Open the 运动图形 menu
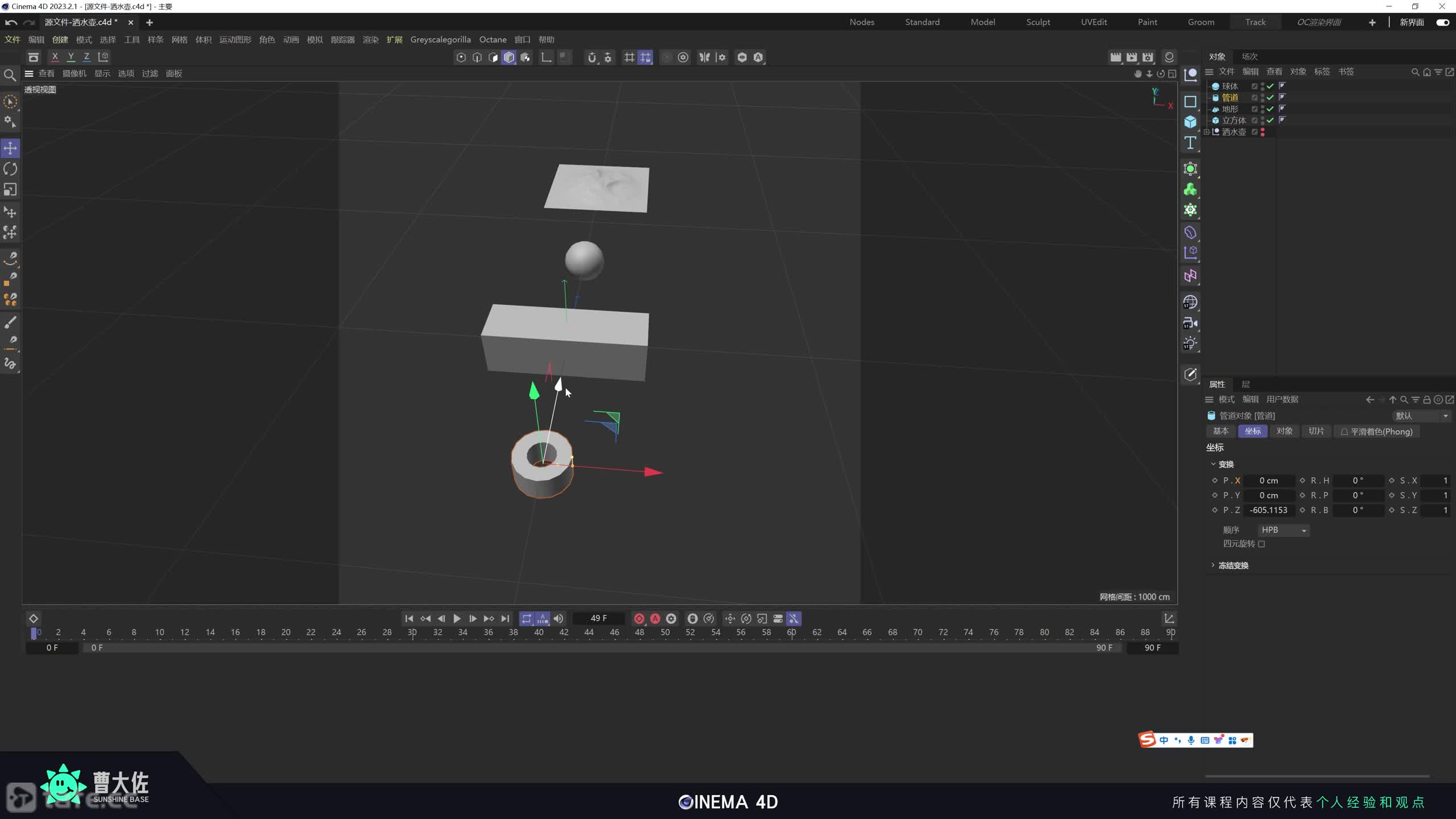This screenshot has width=1456, height=819. [x=235, y=39]
